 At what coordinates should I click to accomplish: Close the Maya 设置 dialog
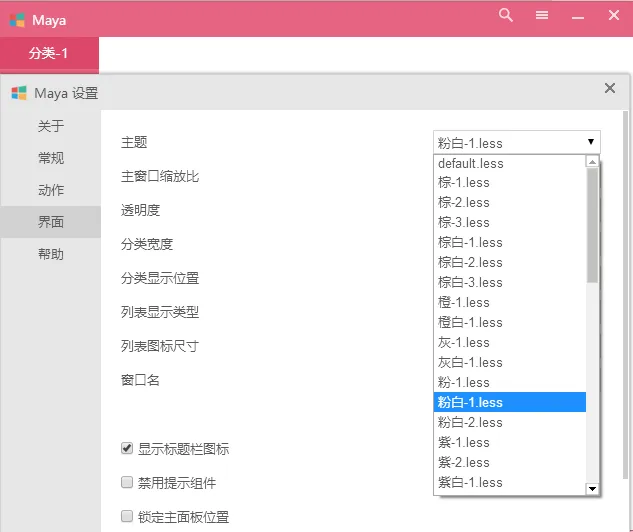coord(610,88)
